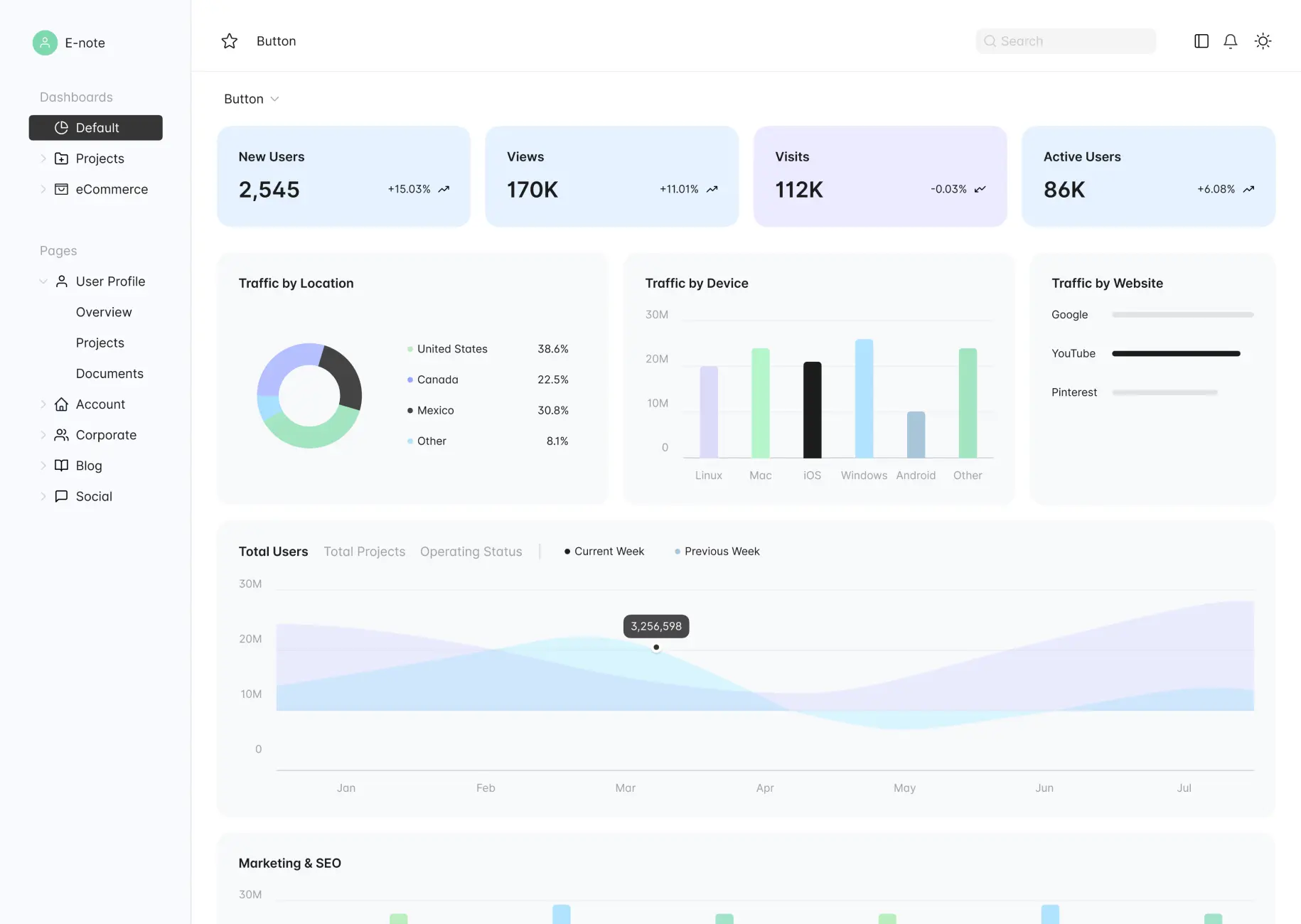Viewport: 1301px width, 924px height.
Task: Open the Visits stat card
Action: click(x=880, y=176)
